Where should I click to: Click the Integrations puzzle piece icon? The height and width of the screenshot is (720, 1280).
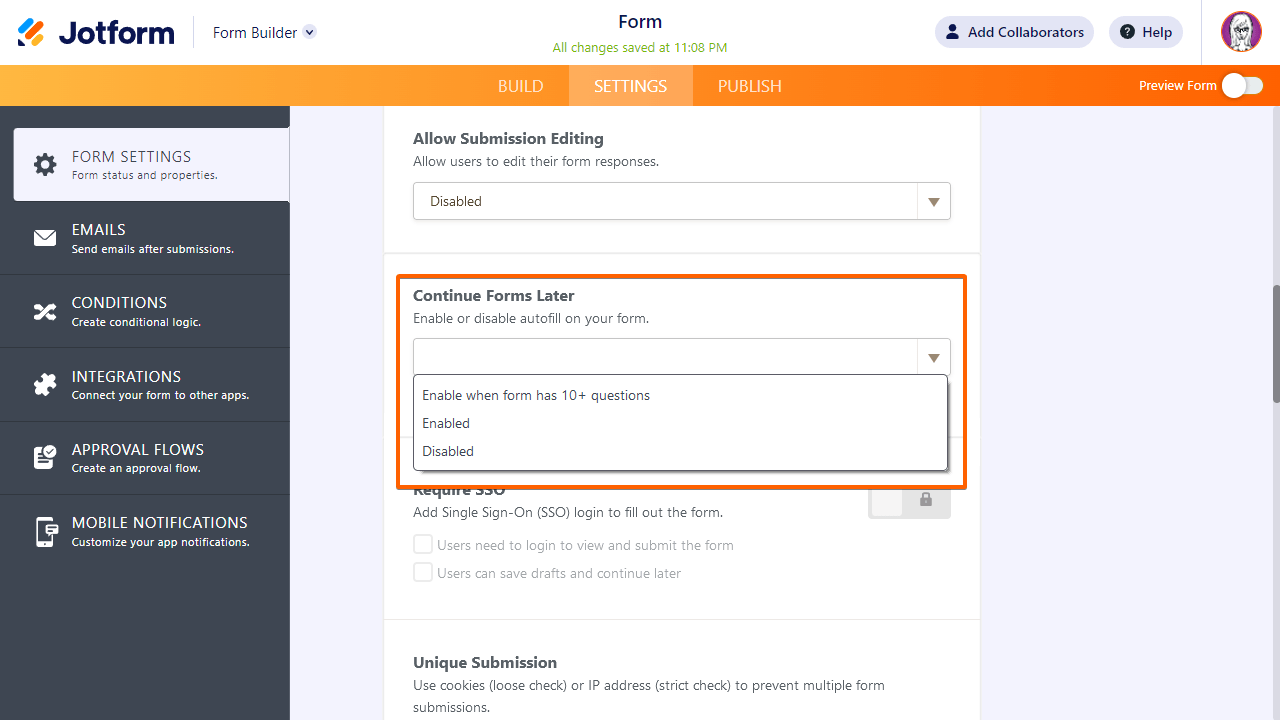[x=45, y=385]
